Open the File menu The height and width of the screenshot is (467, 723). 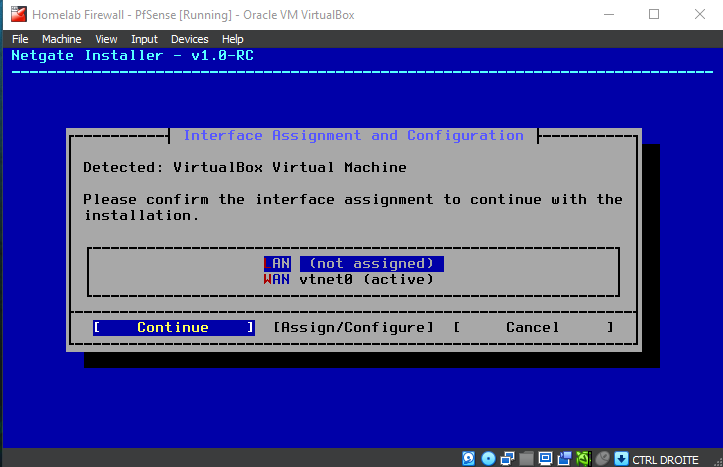coord(20,39)
